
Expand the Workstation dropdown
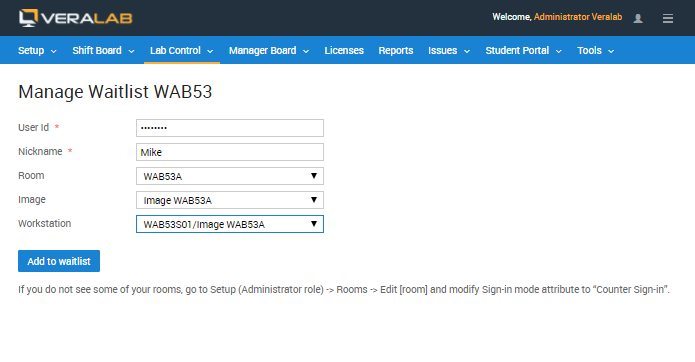[230, 224]
